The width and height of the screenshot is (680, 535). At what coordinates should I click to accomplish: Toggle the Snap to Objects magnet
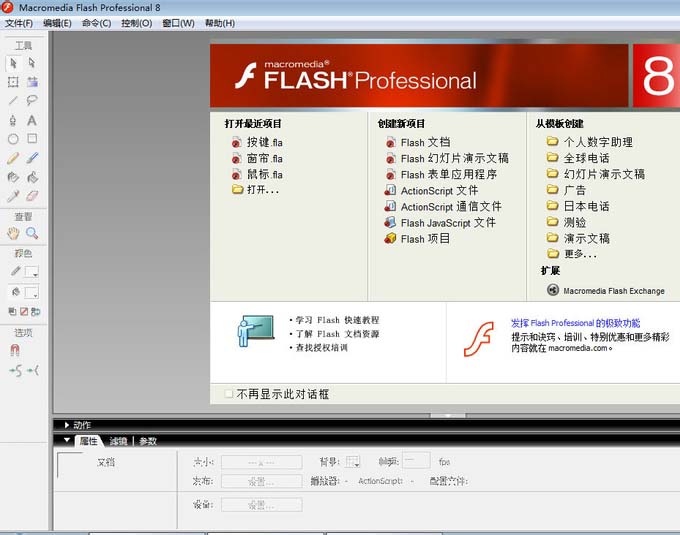[14, 350]
